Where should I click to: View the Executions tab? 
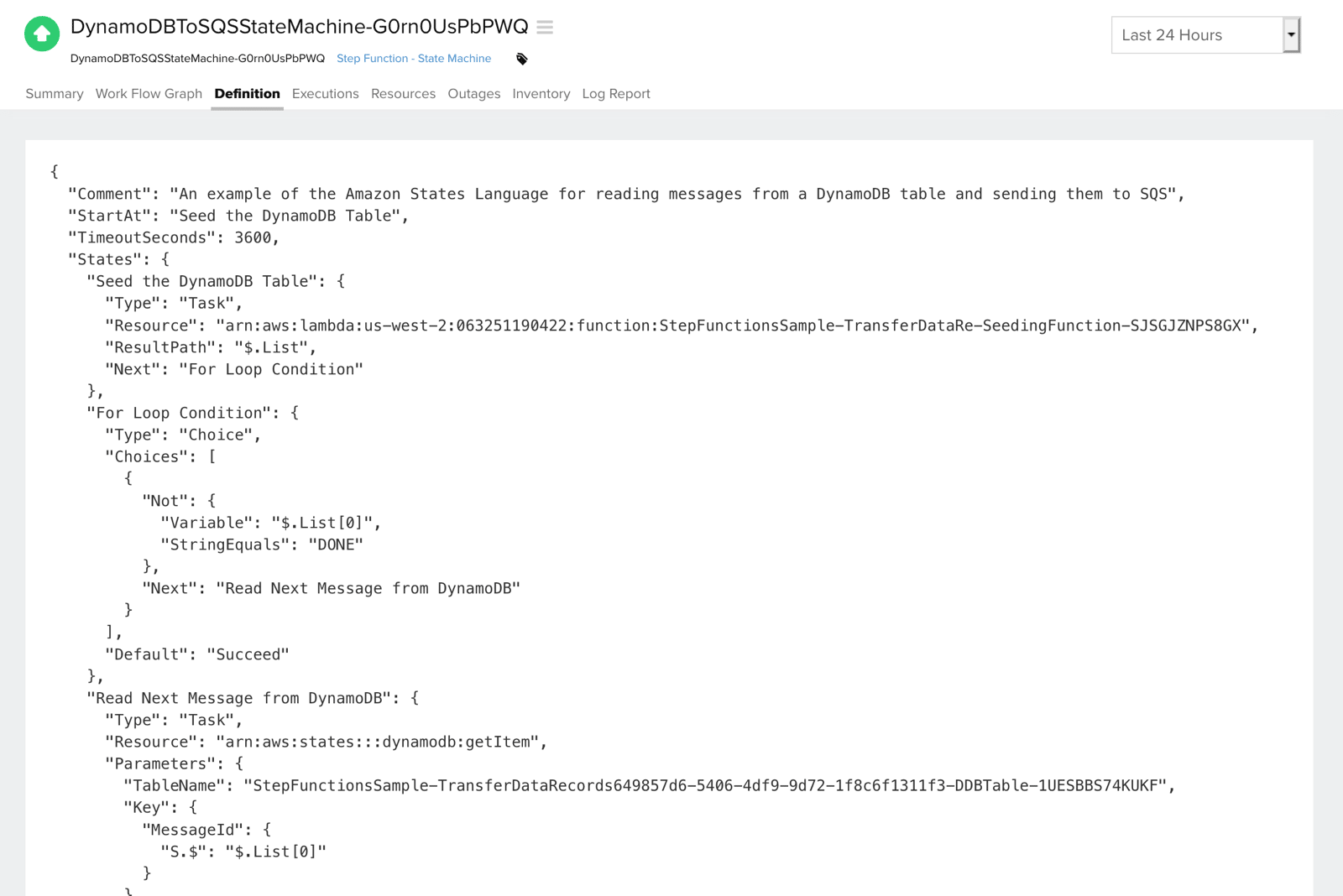coord(325,93)
